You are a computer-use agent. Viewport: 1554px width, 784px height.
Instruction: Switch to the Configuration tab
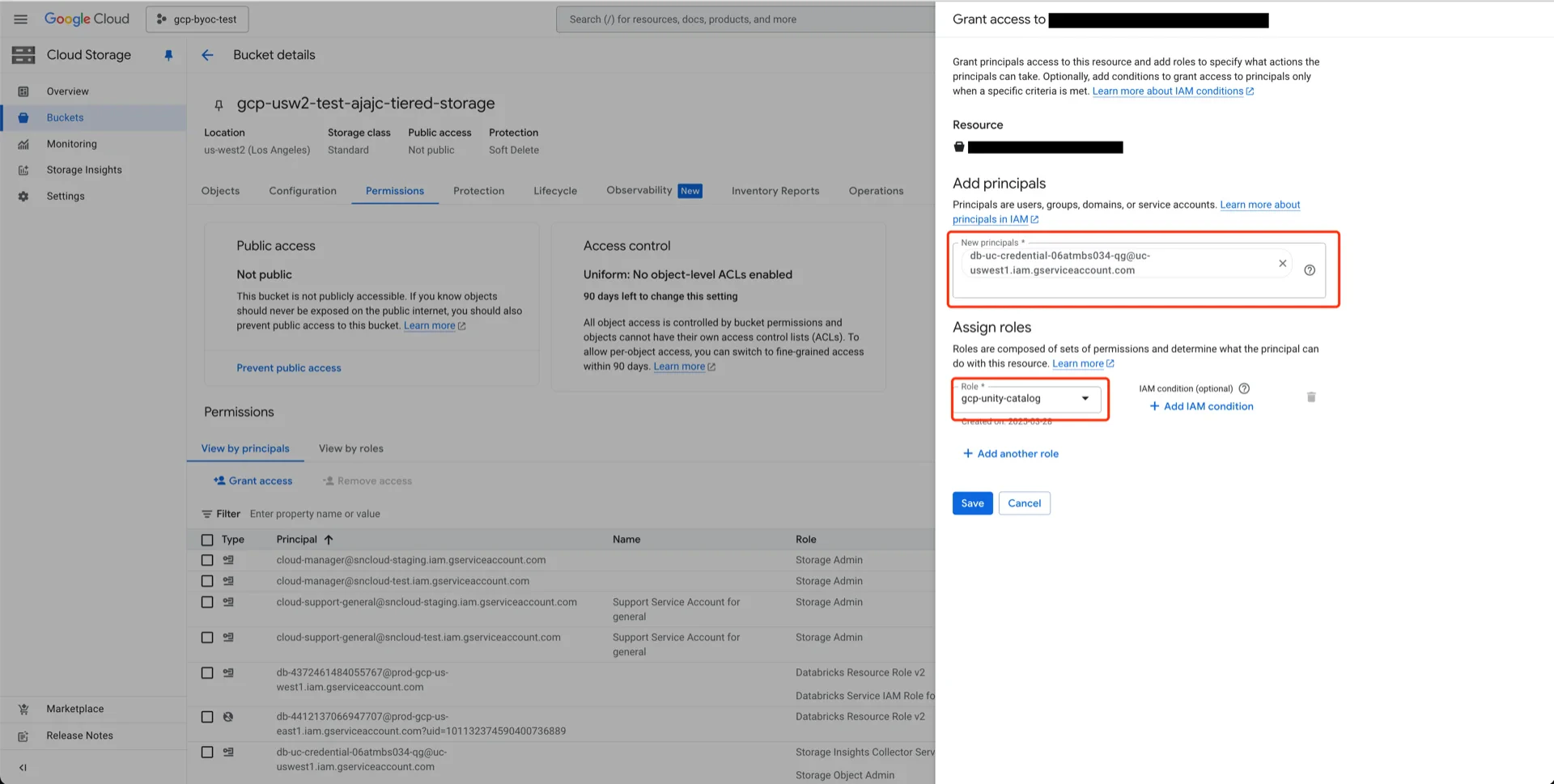tap(303, 191)
